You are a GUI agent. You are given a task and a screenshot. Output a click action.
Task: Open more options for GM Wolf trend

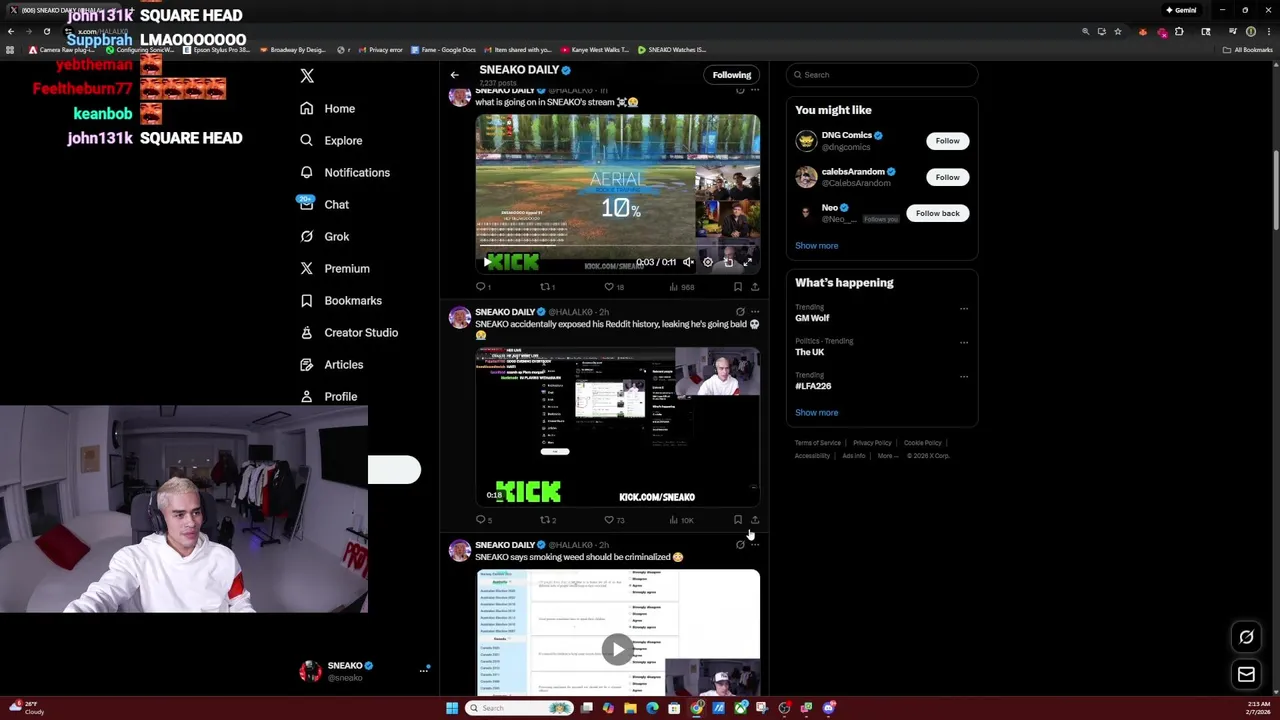pos(964,308)
